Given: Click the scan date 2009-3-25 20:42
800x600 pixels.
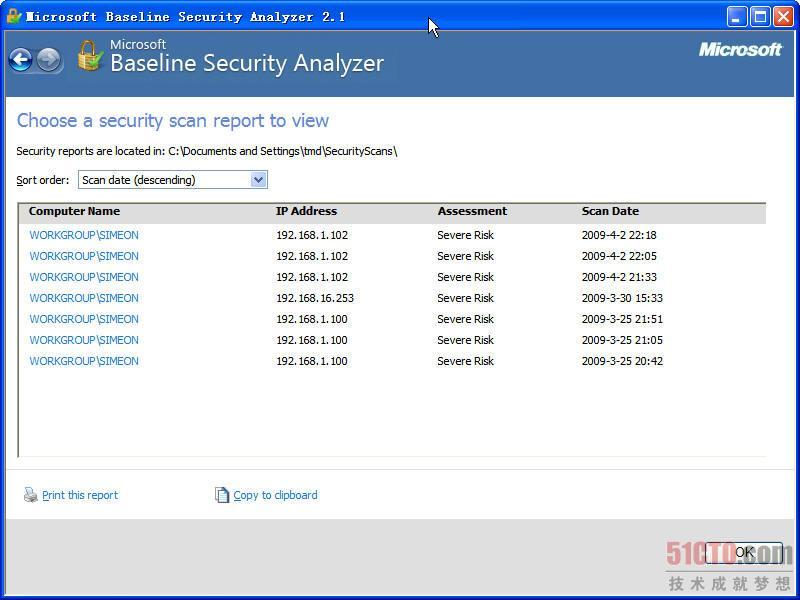Looking at the screenshot, I should click(622, 361).
